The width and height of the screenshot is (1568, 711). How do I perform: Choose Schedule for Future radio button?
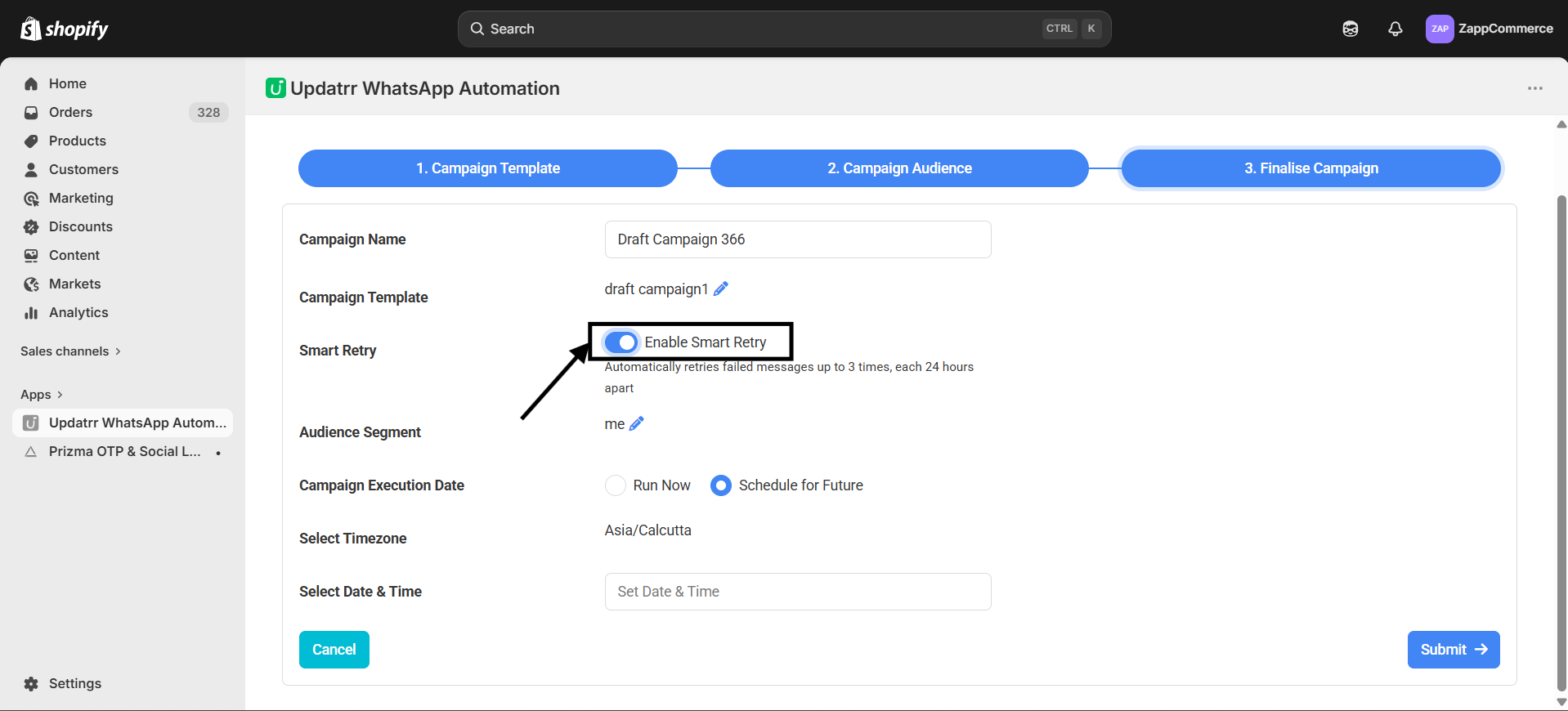point(720,485)
